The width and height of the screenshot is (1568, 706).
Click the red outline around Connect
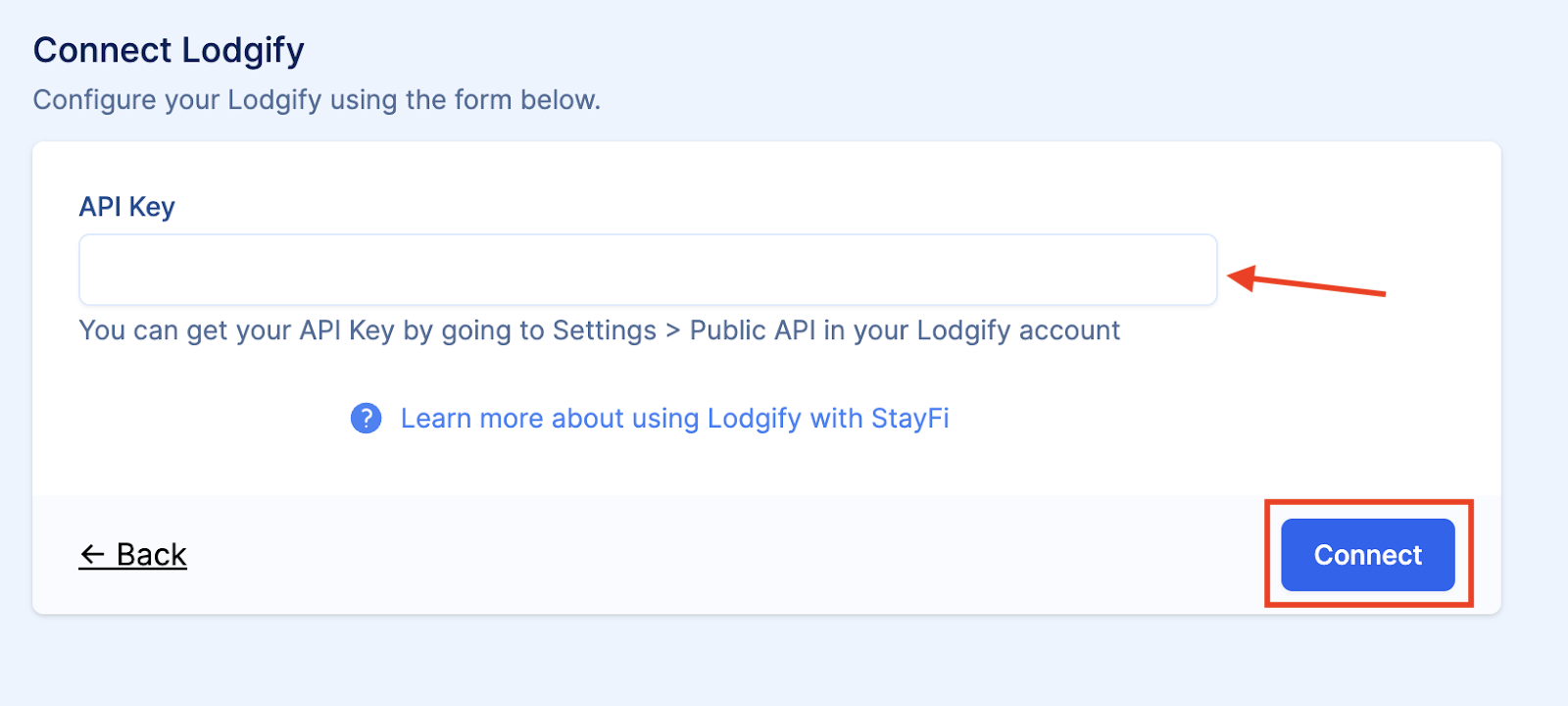coord(1368,503)
